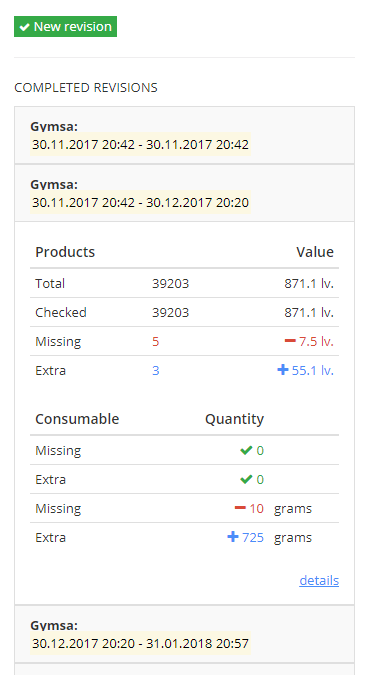Expand the 30.11.2017 20:42 - 30.11.2017 20:42 revision
Image resolution: width=368 pixels, height=675 pixels.
184,135
